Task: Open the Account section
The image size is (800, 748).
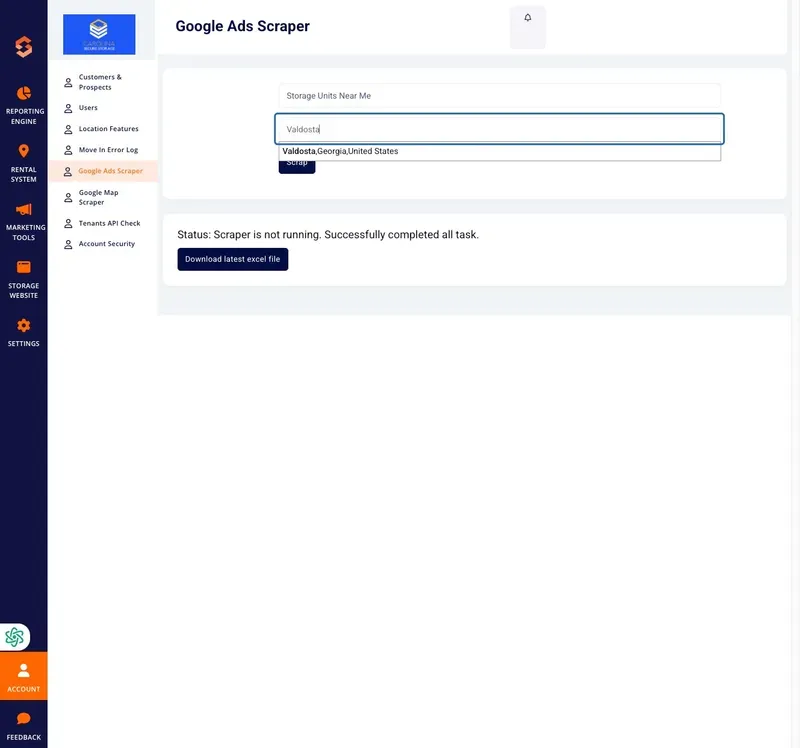Action: point(23,676)
